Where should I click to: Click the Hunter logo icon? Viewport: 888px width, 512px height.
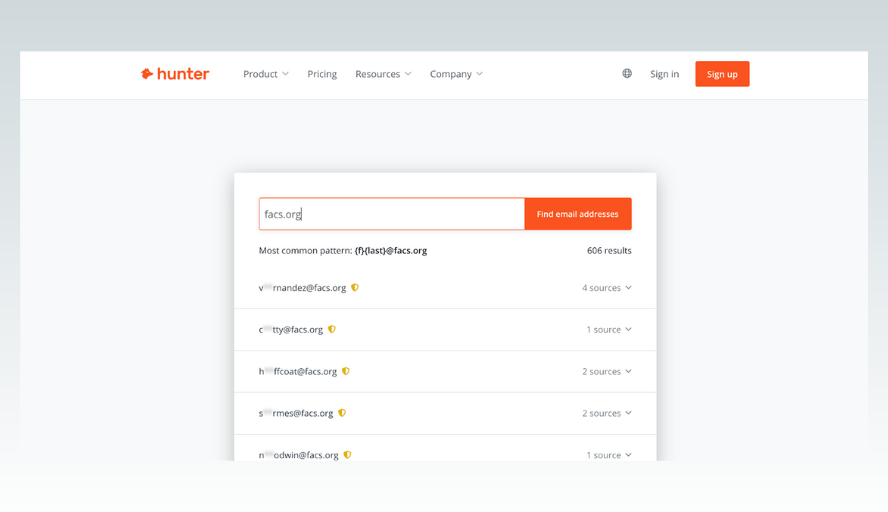point(147,74)
